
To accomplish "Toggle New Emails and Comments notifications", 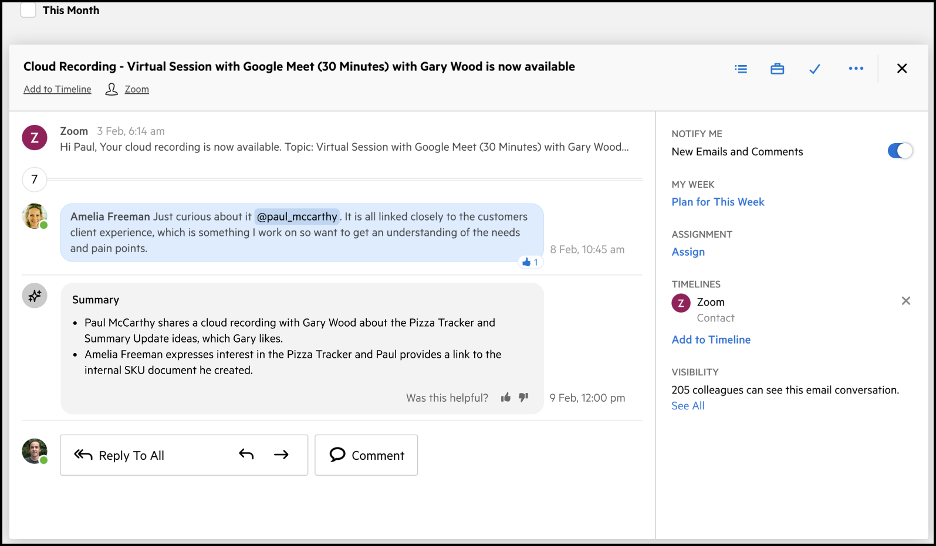I will click(x=900, y=151).
